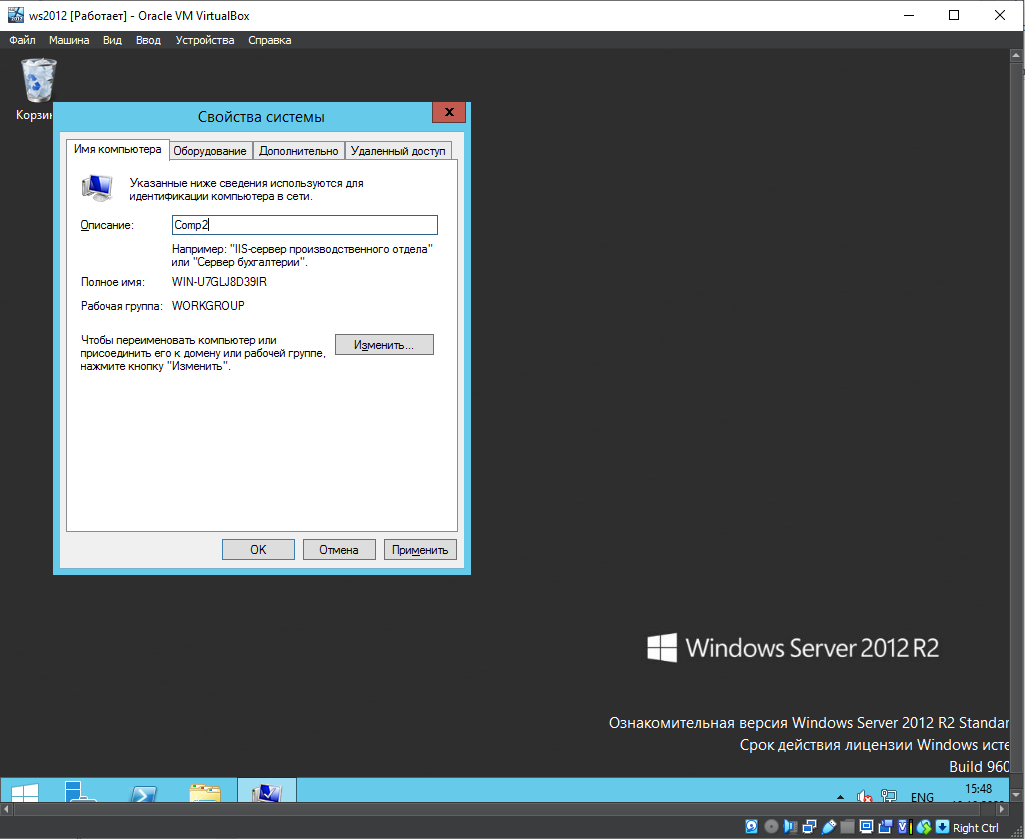Click vertical scrollbar down arrow

coord(1017,795)
